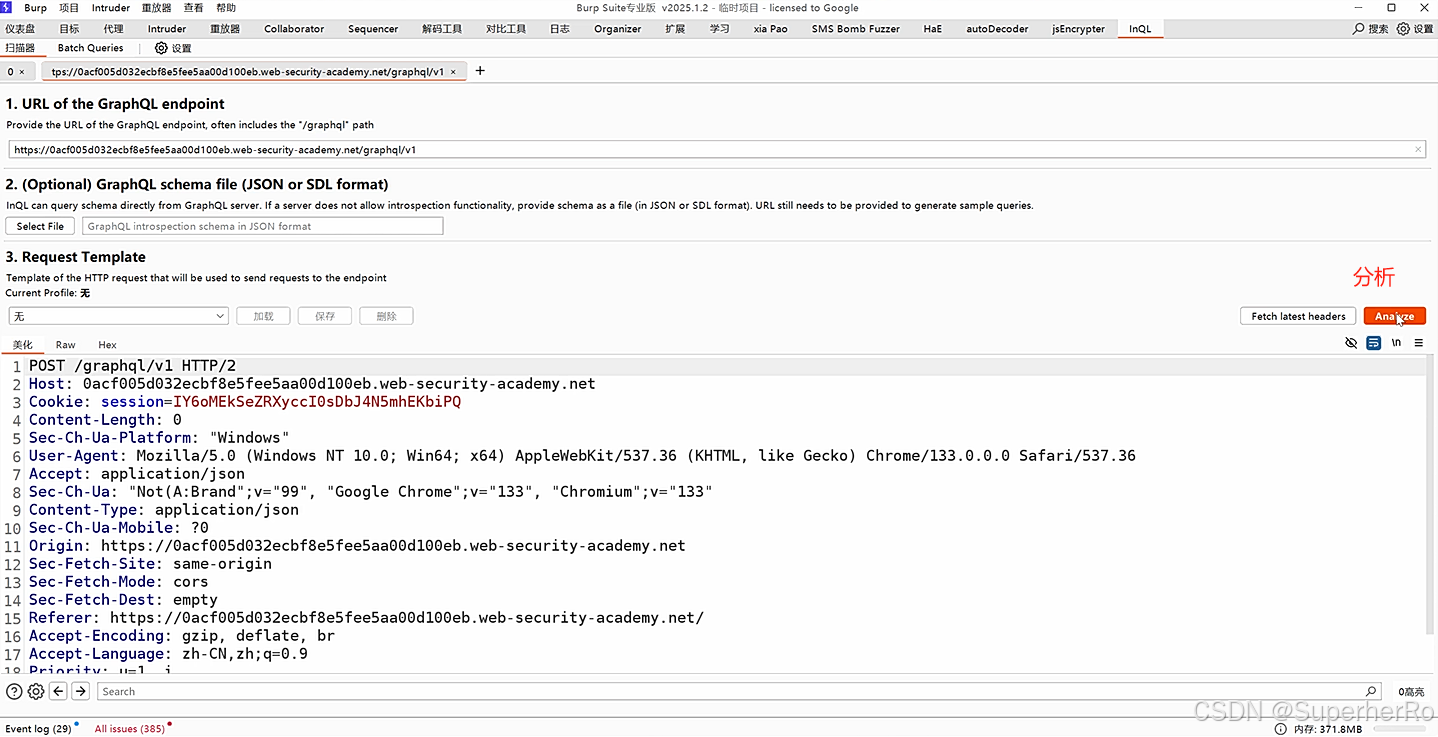1438x737 pixels.
Task: Click the editor help question mark icon
Action: click(x=14, y=691)
